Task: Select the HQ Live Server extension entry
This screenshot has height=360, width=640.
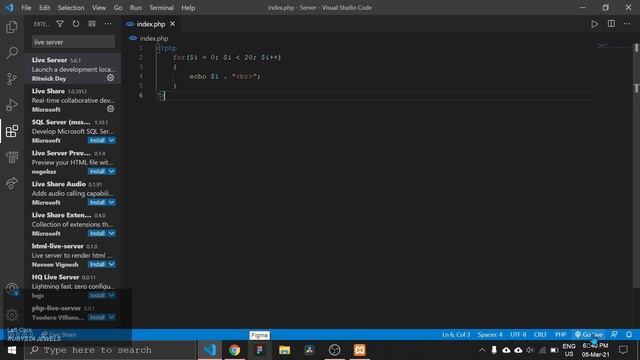Action: pyautogui.click(x=73, y=286)
